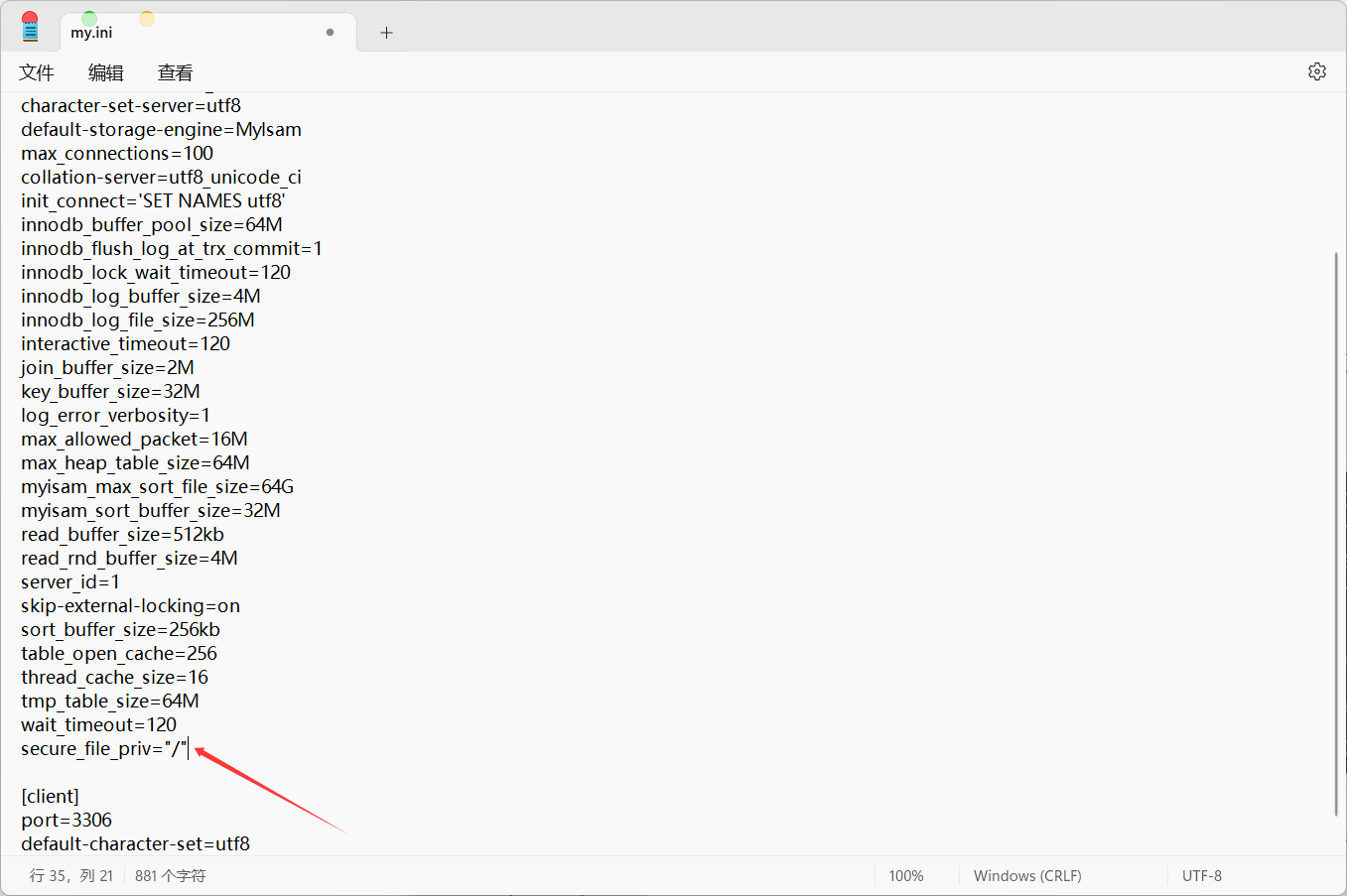
Task: Click the innodb_log_file_size=256M line
Action: pyautogui.click(x=138, y=320)
